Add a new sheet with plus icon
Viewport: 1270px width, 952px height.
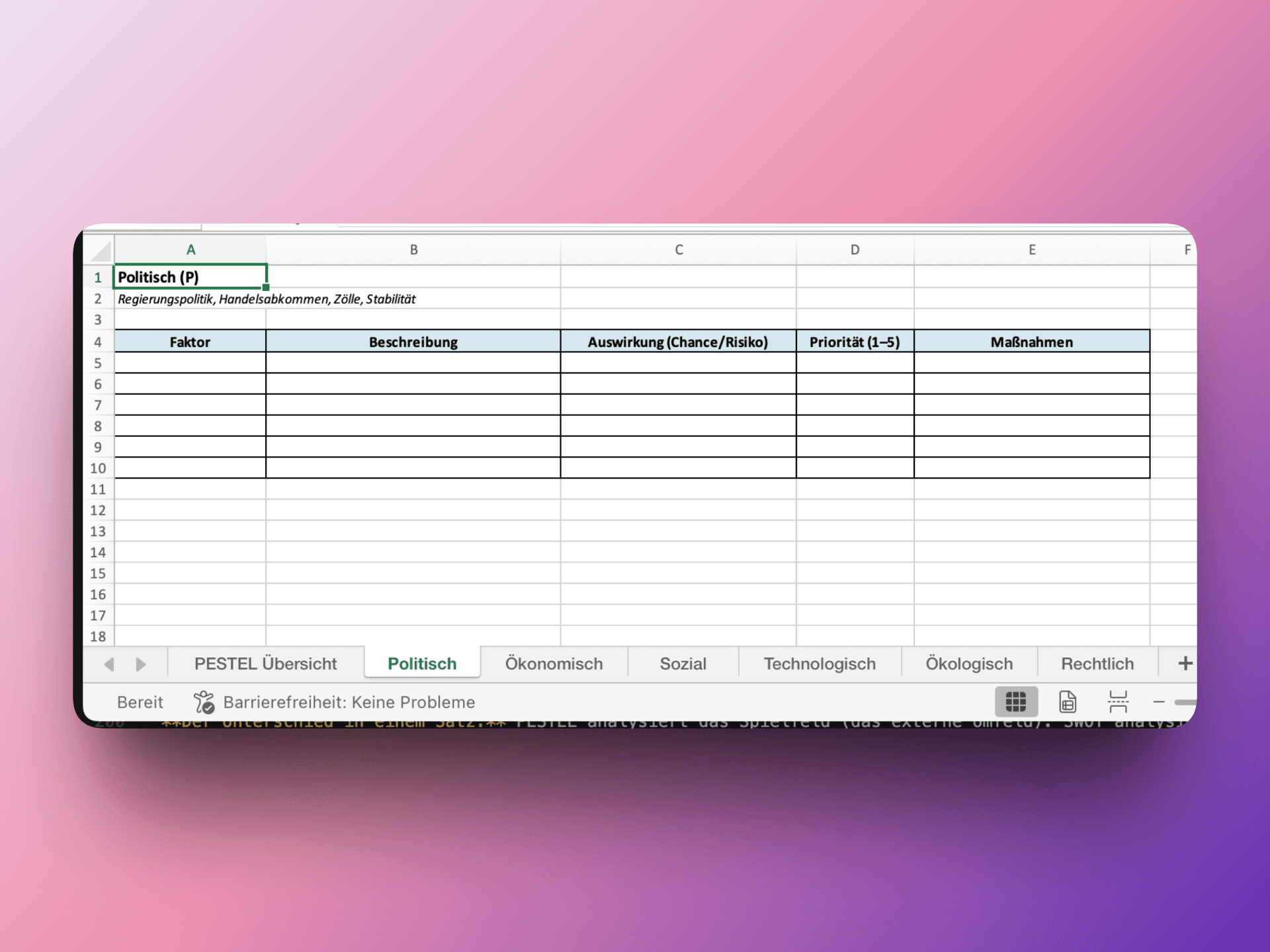1185,663
